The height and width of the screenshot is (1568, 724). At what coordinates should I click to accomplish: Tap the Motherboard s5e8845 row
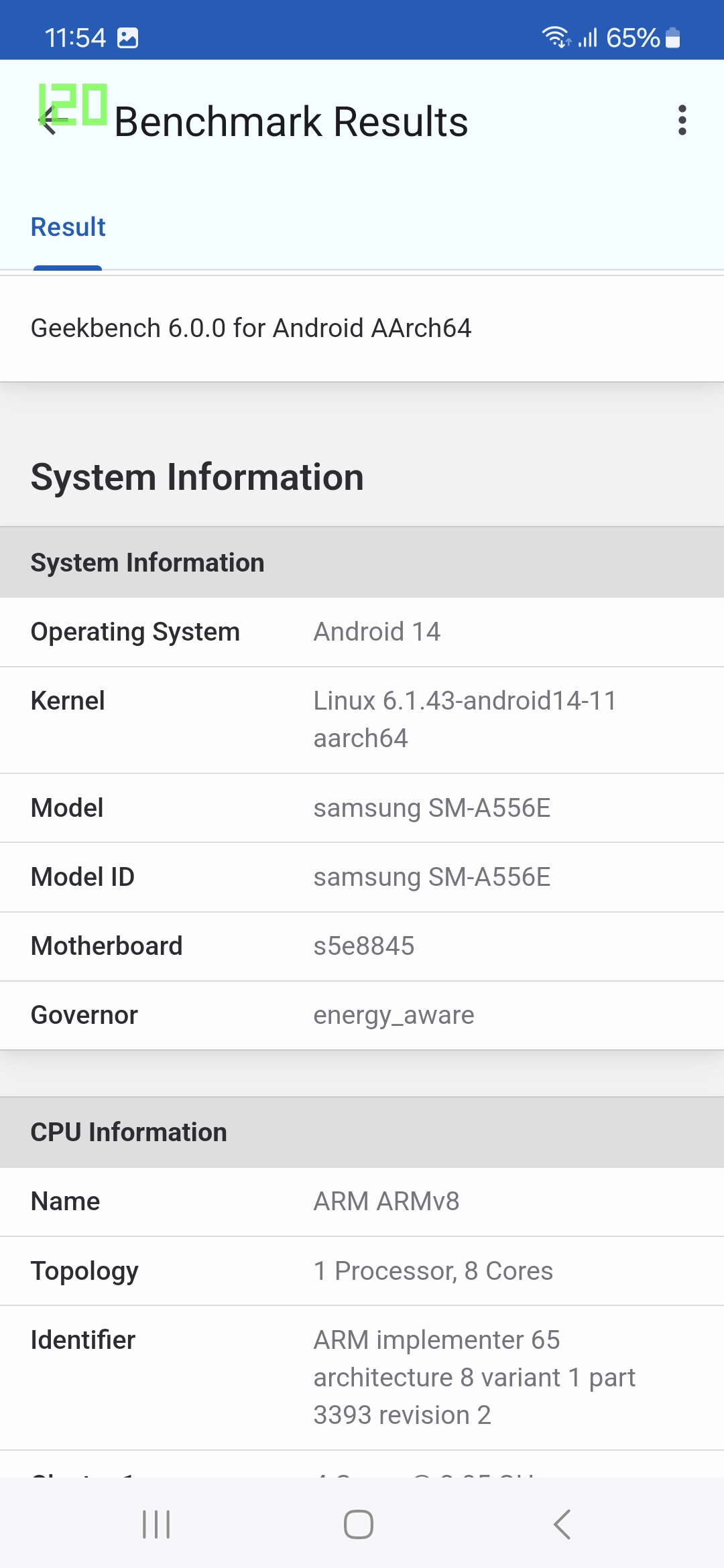362,946
